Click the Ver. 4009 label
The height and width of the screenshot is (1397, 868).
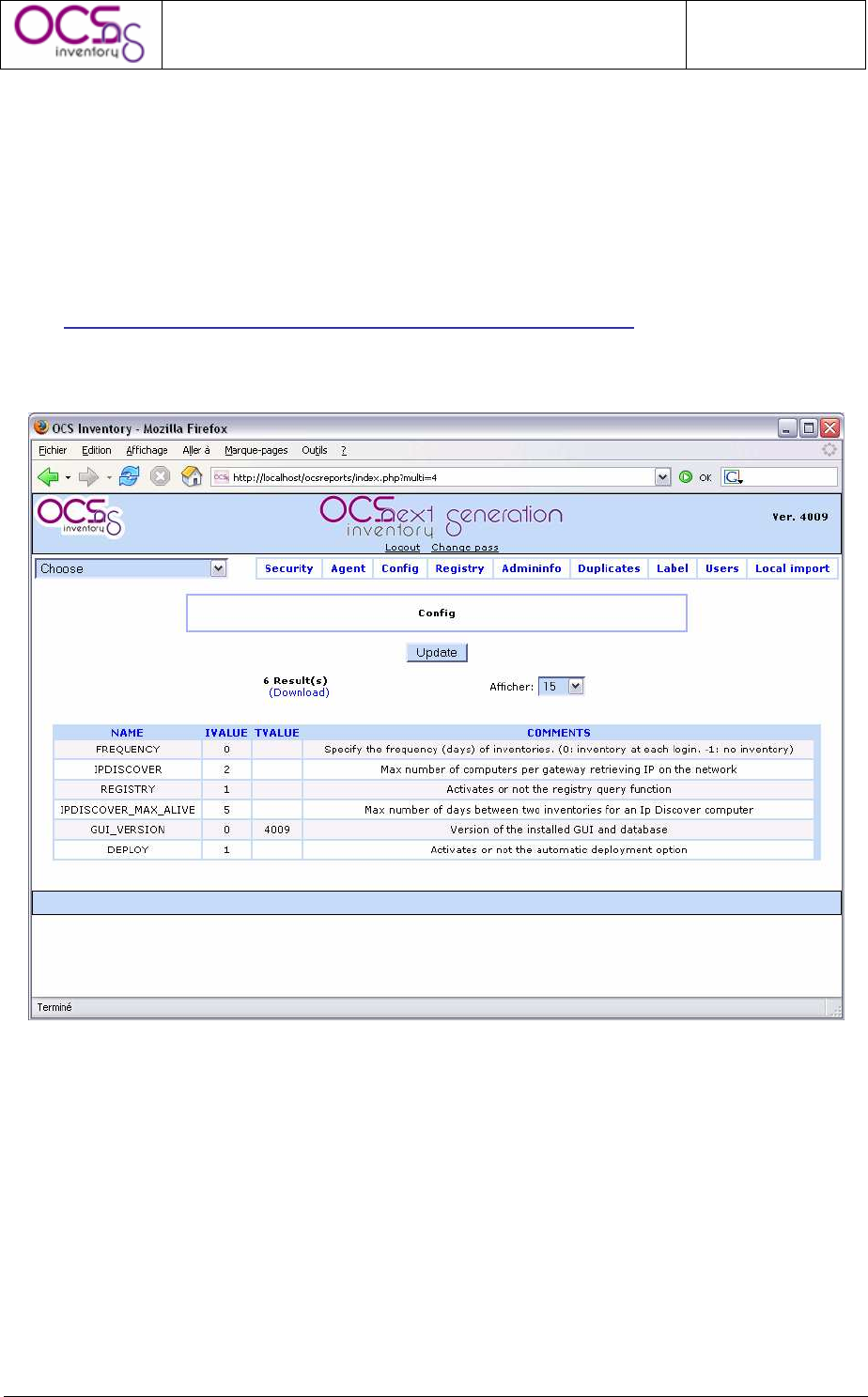(800, 517)
